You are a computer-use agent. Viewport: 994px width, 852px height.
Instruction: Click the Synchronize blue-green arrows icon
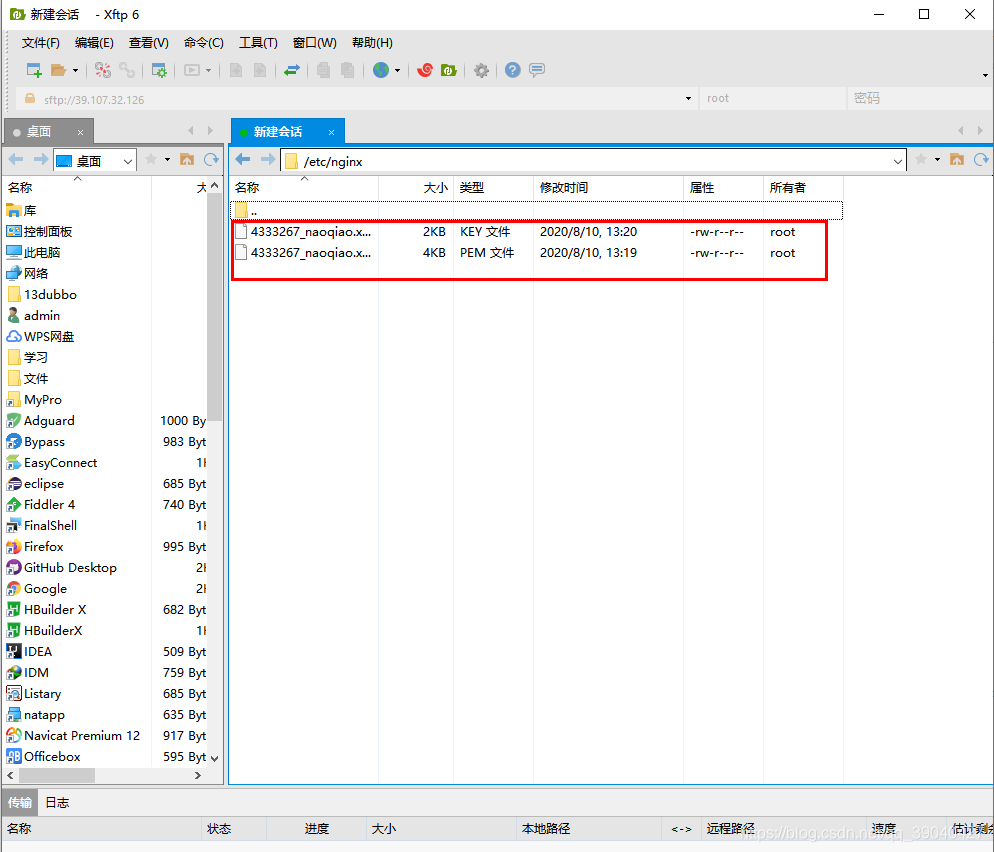292,70
